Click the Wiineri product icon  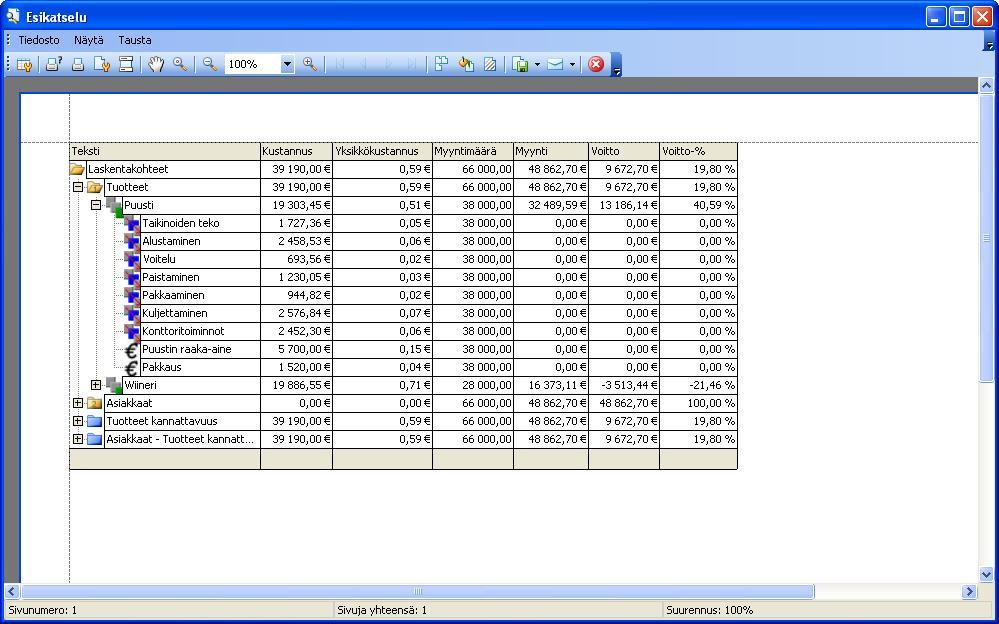115,386
